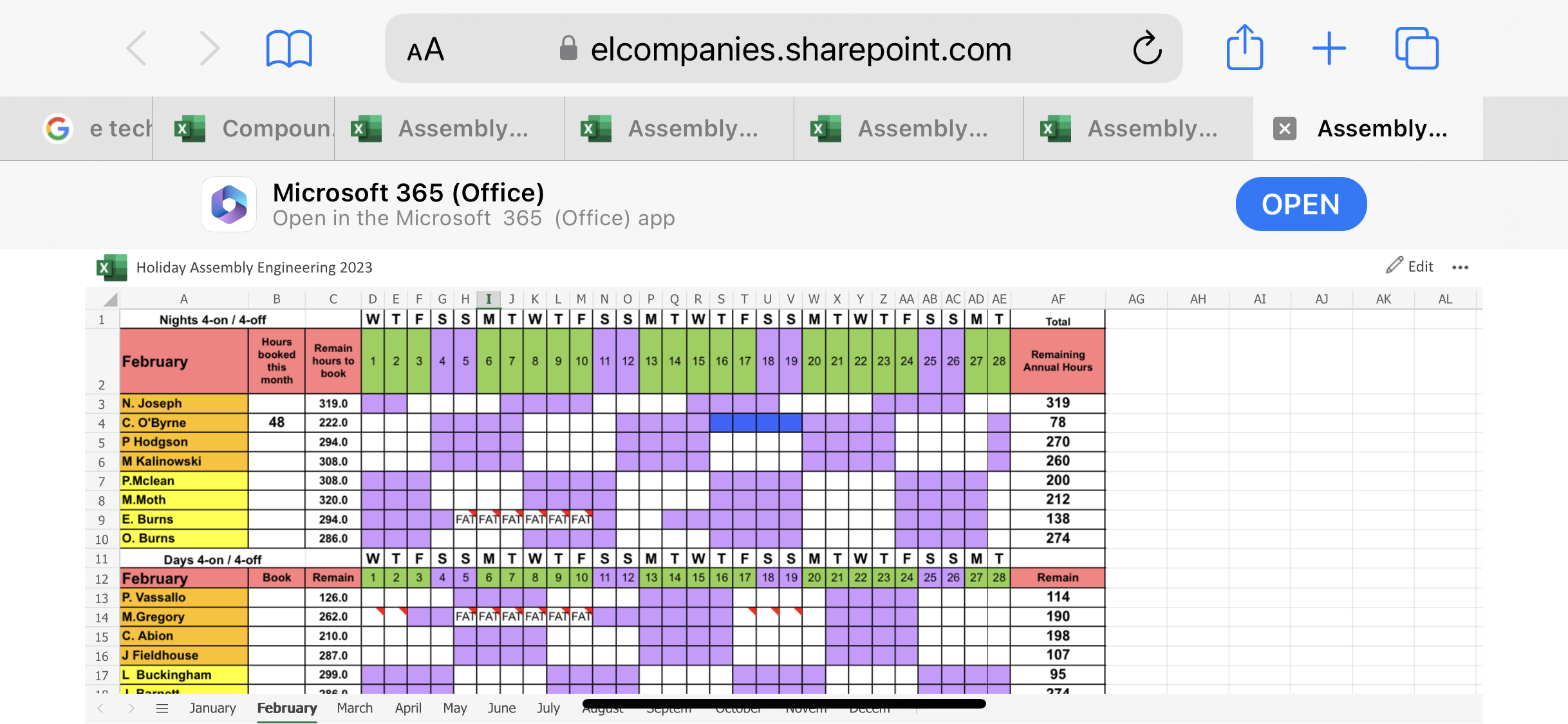
Task: Open the Safari bookmarks book icon
Action: coord(289,48)
